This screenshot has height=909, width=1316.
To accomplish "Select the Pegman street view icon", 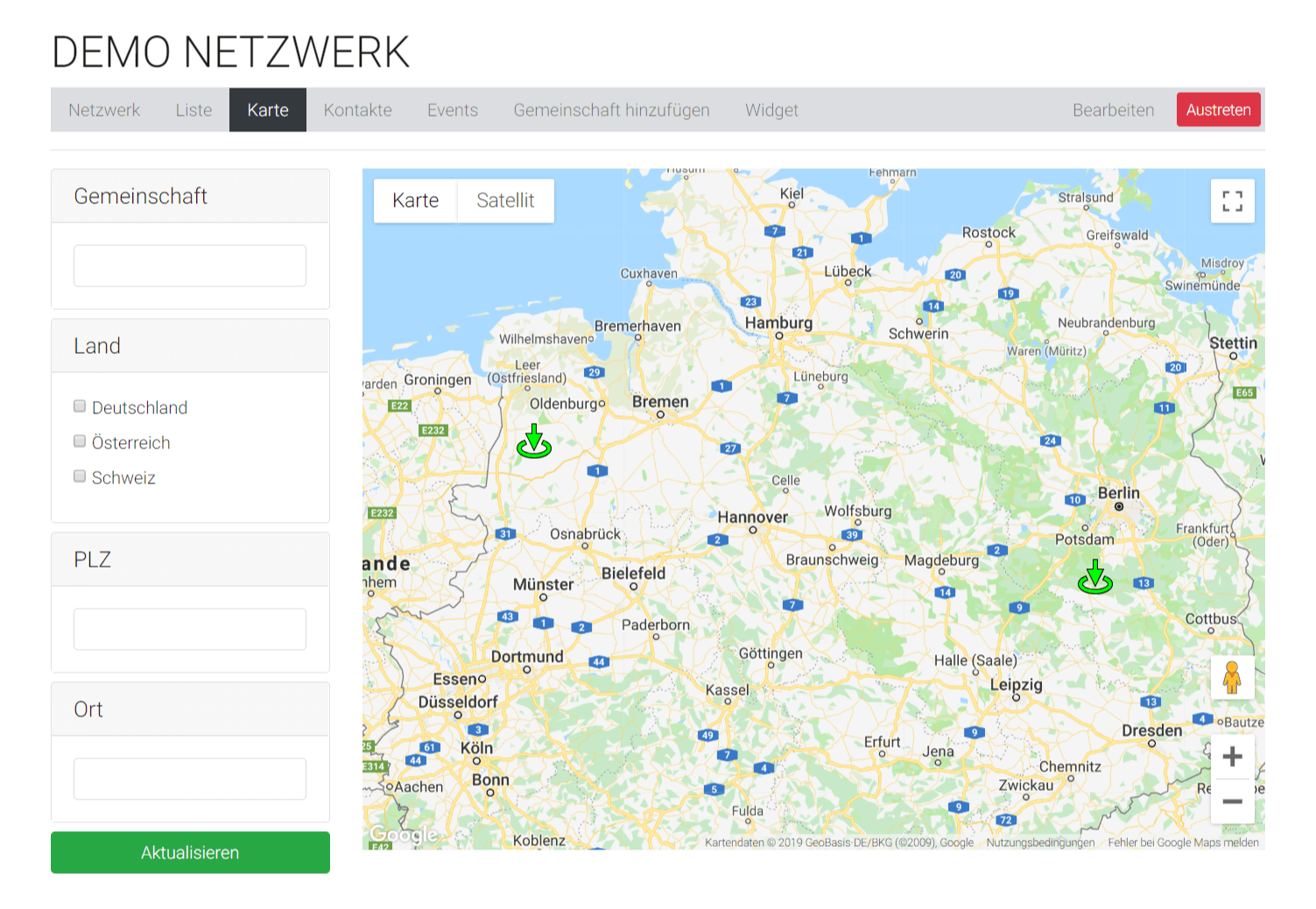I will (x=1232, y=677).
